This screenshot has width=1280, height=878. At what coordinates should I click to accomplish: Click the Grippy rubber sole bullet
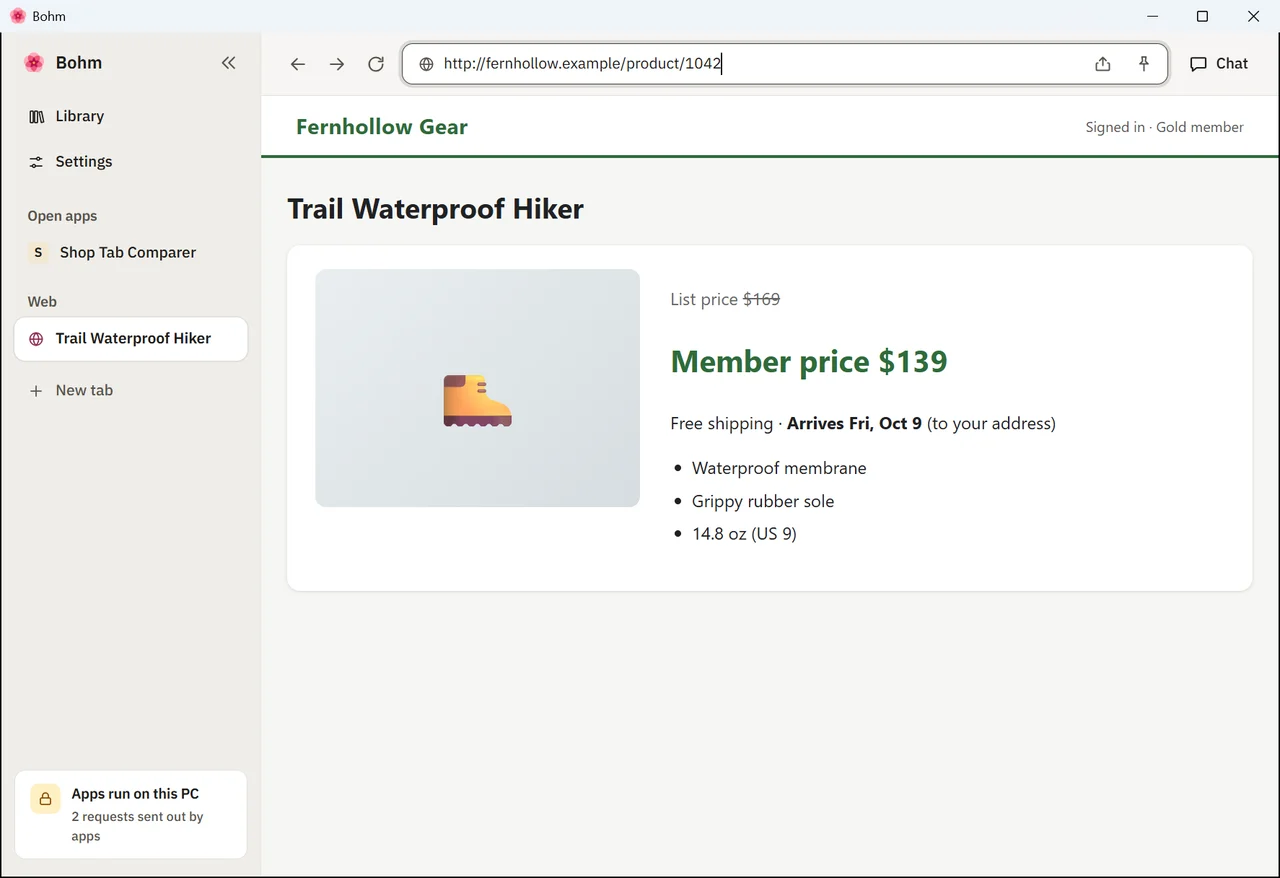point(763,501)
